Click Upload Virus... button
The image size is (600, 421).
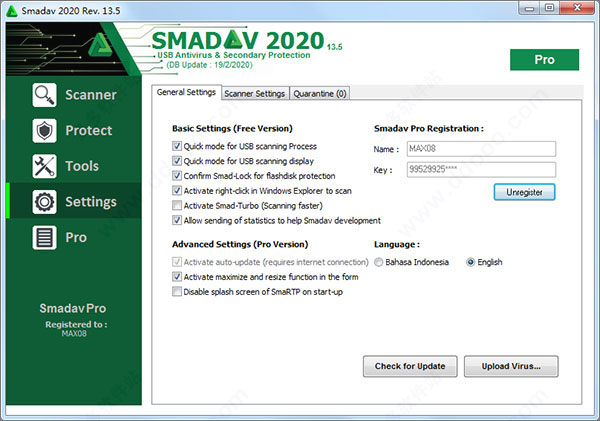point(511,366)
